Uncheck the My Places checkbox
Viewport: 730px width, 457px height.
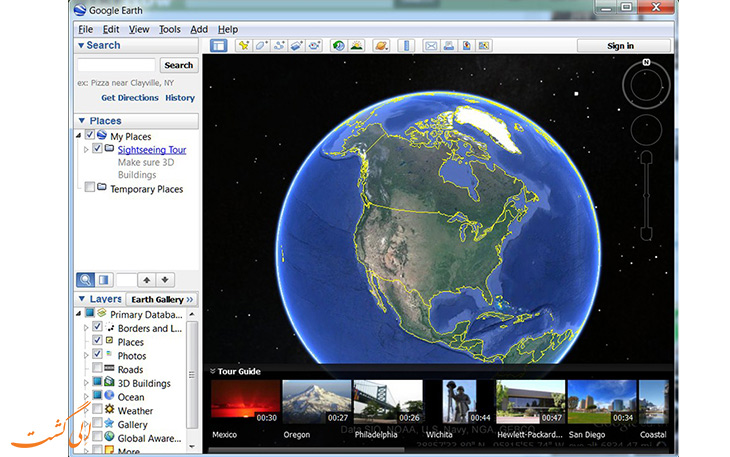[89, 135]
